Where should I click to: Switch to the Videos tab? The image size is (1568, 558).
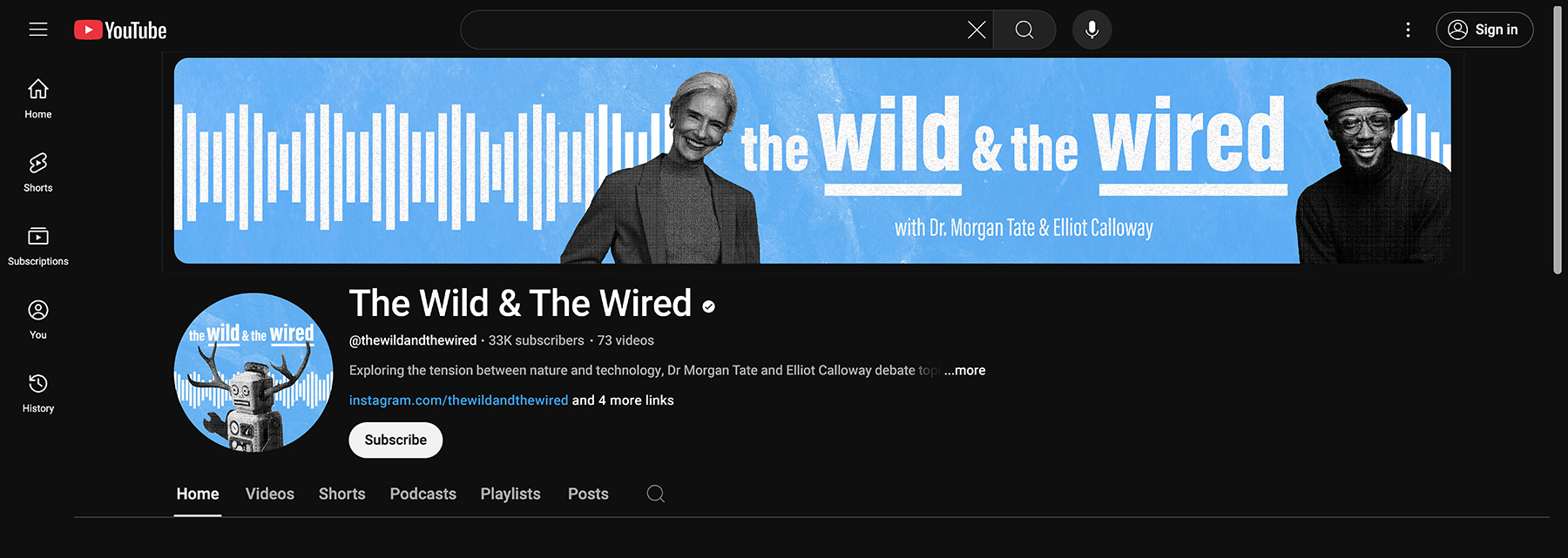pos(270,494)
